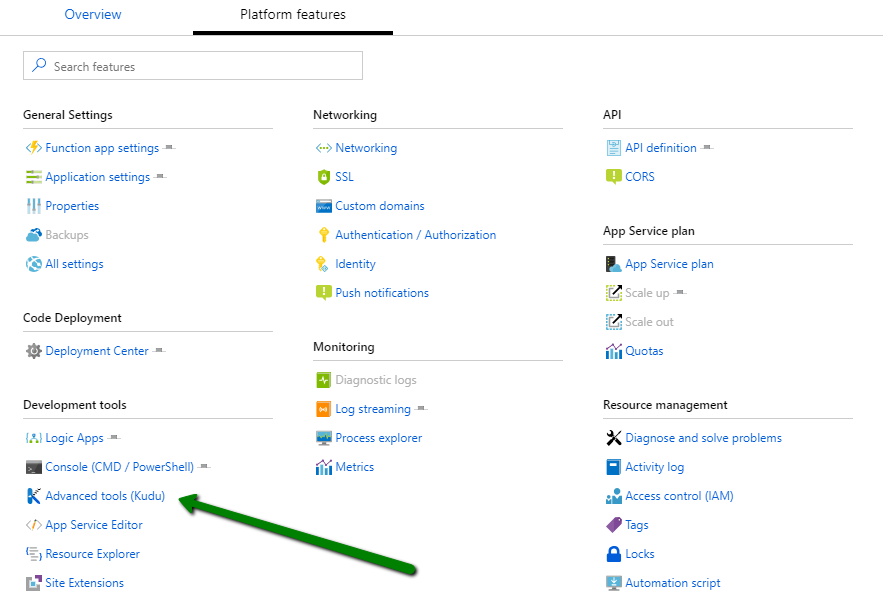
Task: Click the Locks padlock icon
Action: coord(614,554)
